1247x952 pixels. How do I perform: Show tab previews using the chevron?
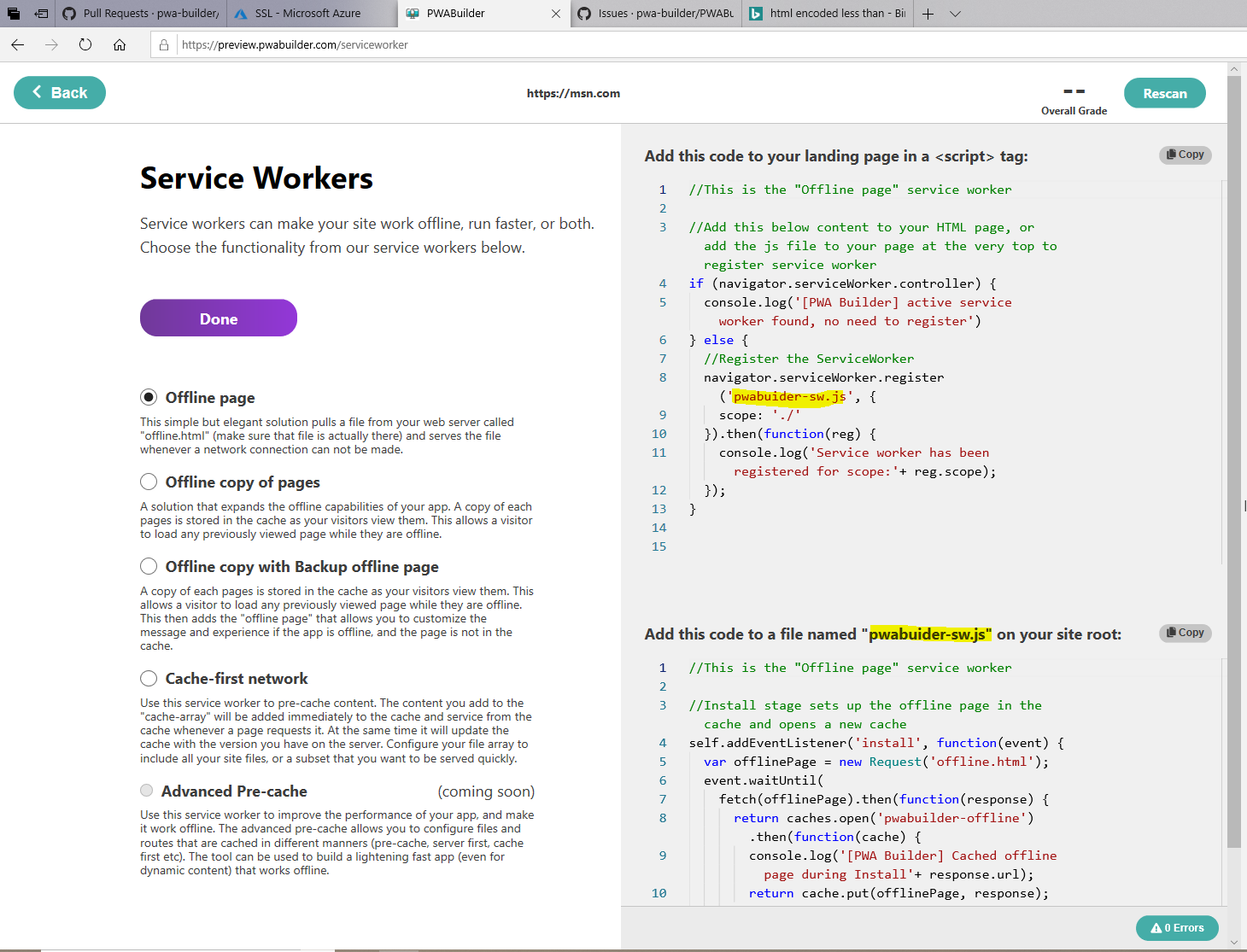pyautogui.click(x=956, y=14)
